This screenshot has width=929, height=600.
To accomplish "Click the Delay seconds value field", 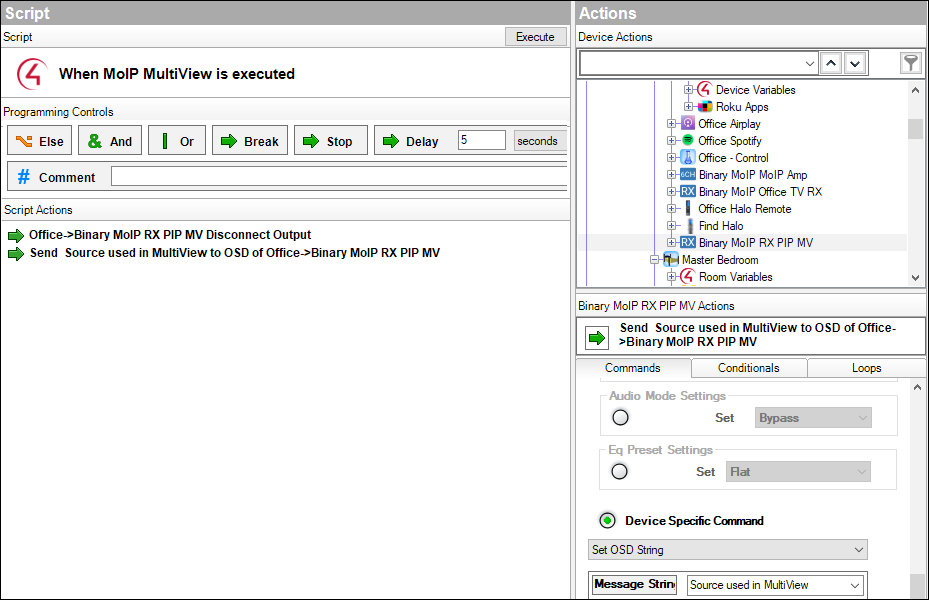I will (481, 141).
